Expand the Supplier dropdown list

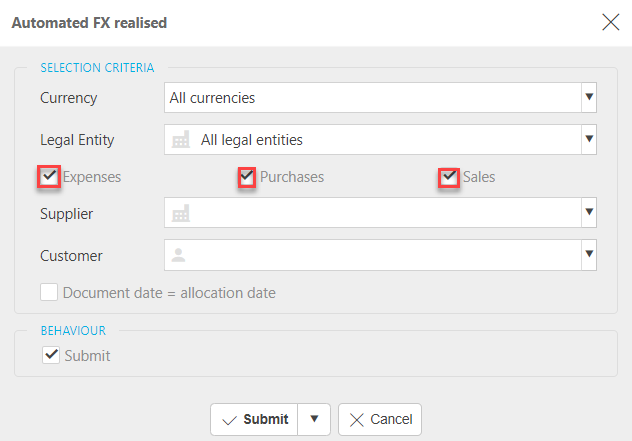pos(589,213)
